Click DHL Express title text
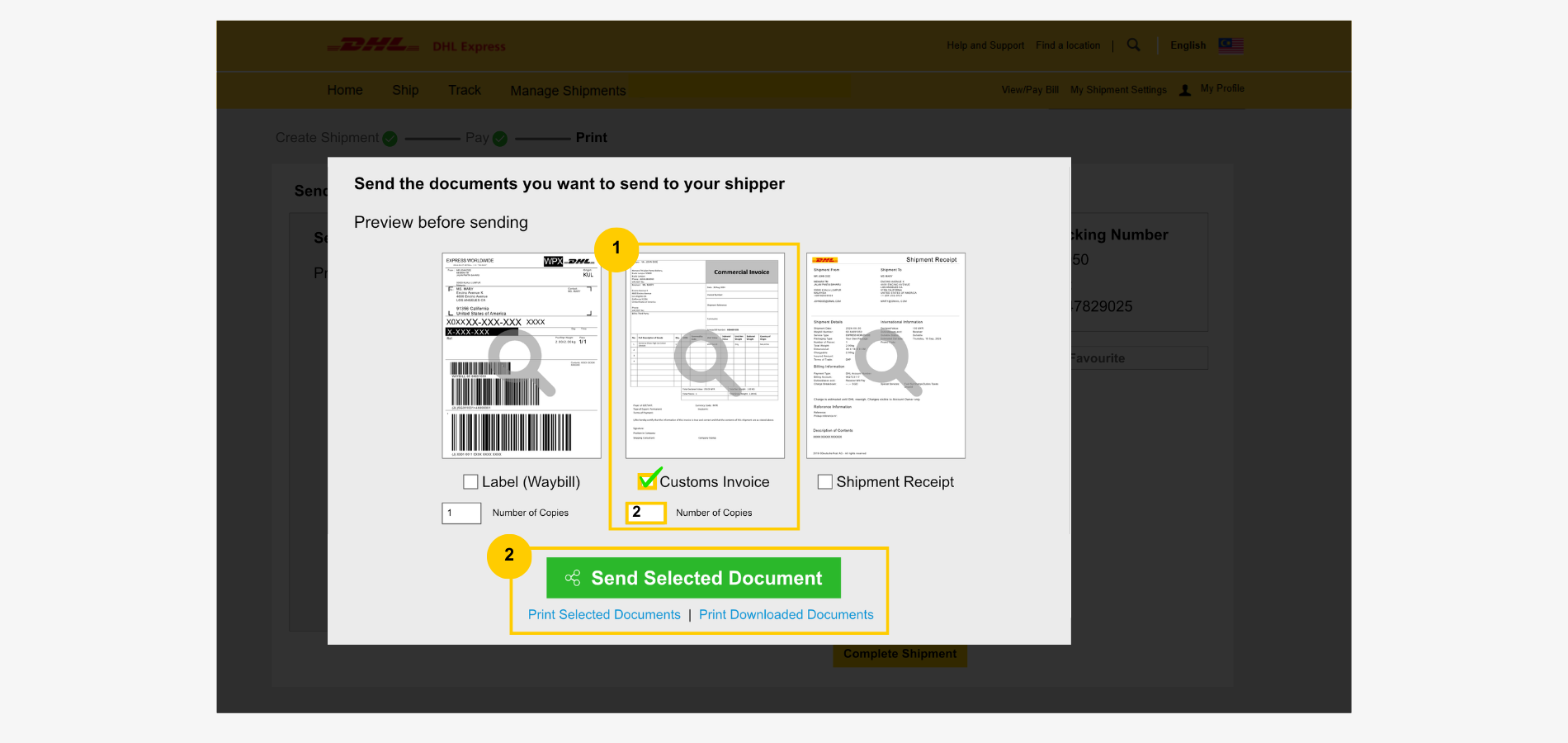Image resolution: width=1568 pixels, height=743 pixels. (x=469, y=47)
